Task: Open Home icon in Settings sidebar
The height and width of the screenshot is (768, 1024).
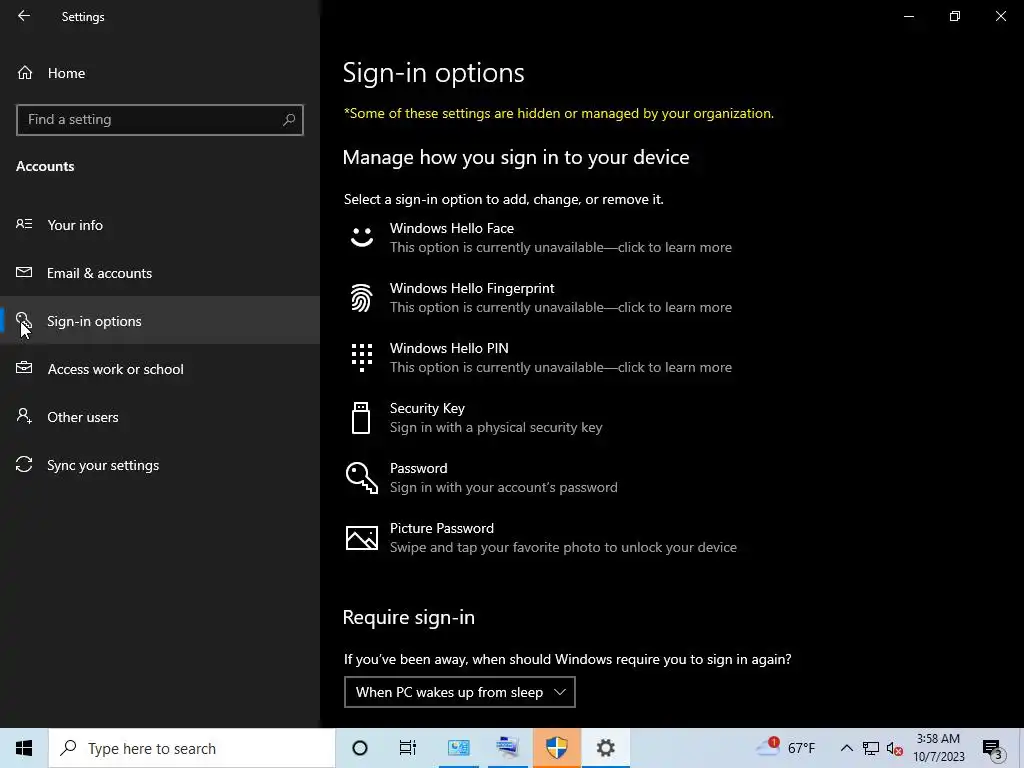Action: coord(25,73)
